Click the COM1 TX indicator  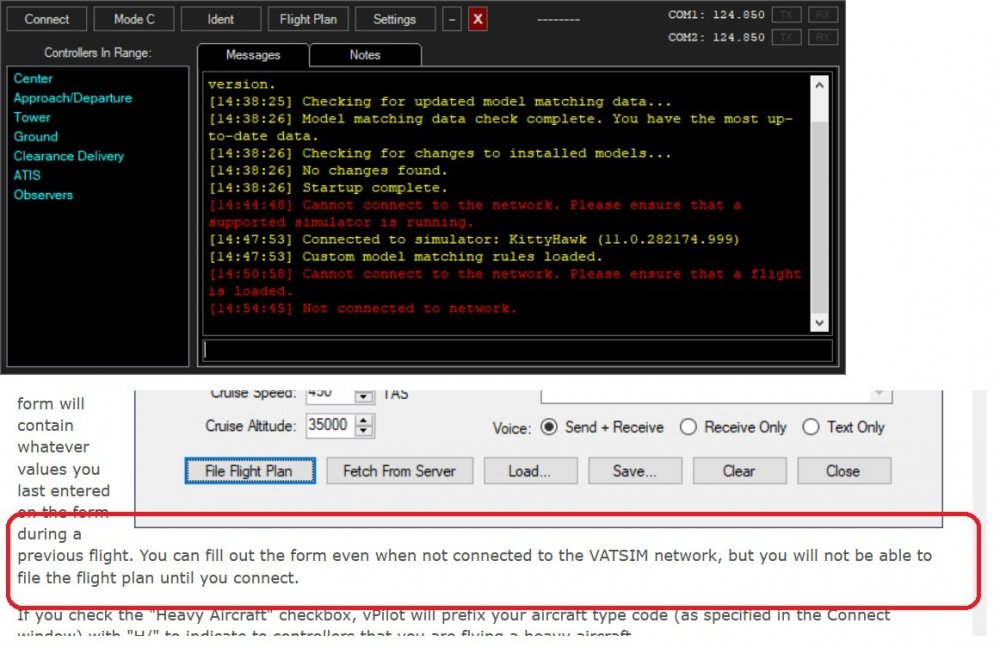[787, 16]
